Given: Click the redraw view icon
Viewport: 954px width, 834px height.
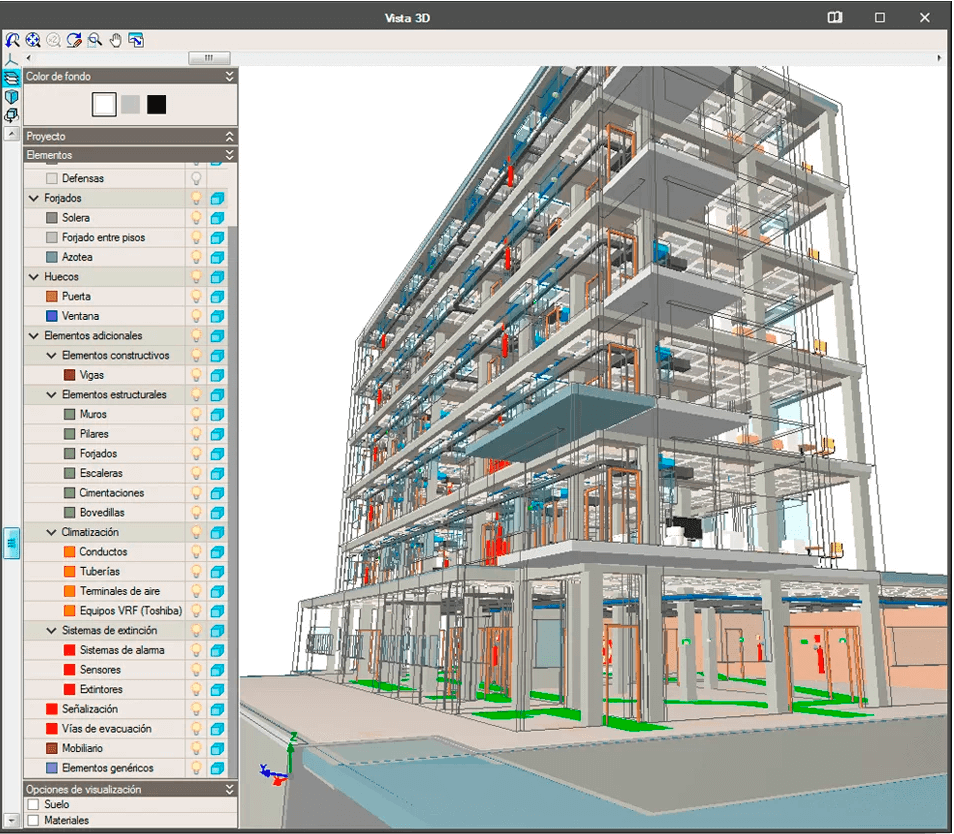Looking at the screenshot, I should tap(74, 40).
